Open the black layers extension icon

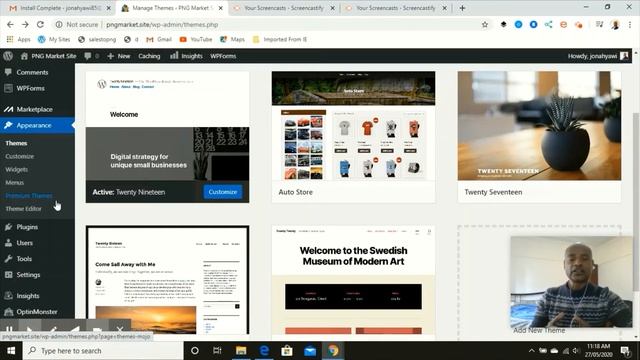[x=503, y=24]
